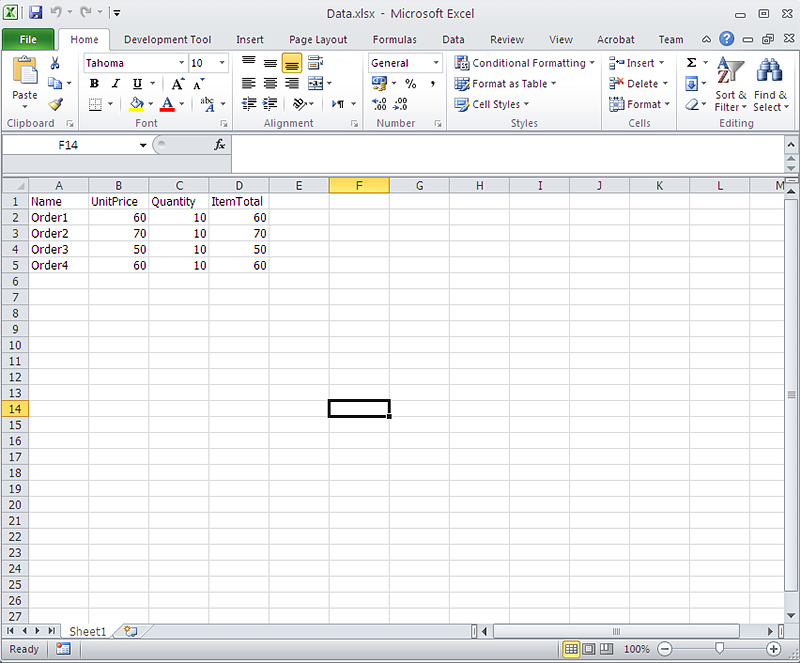
Task: Open the General number format dropdown
Action: [436, 63]
